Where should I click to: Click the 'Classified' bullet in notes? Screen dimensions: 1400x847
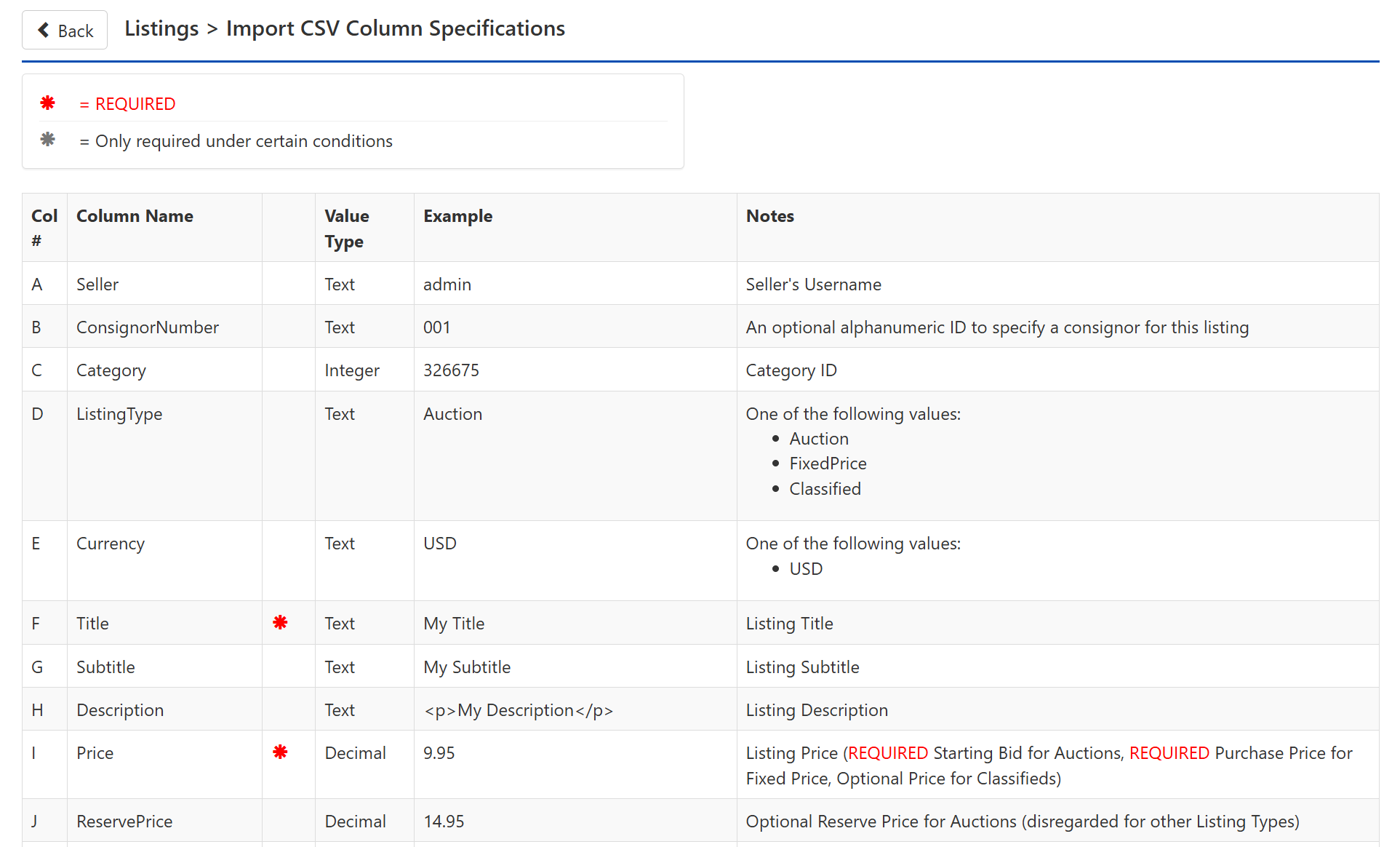(x=825, y=489)
